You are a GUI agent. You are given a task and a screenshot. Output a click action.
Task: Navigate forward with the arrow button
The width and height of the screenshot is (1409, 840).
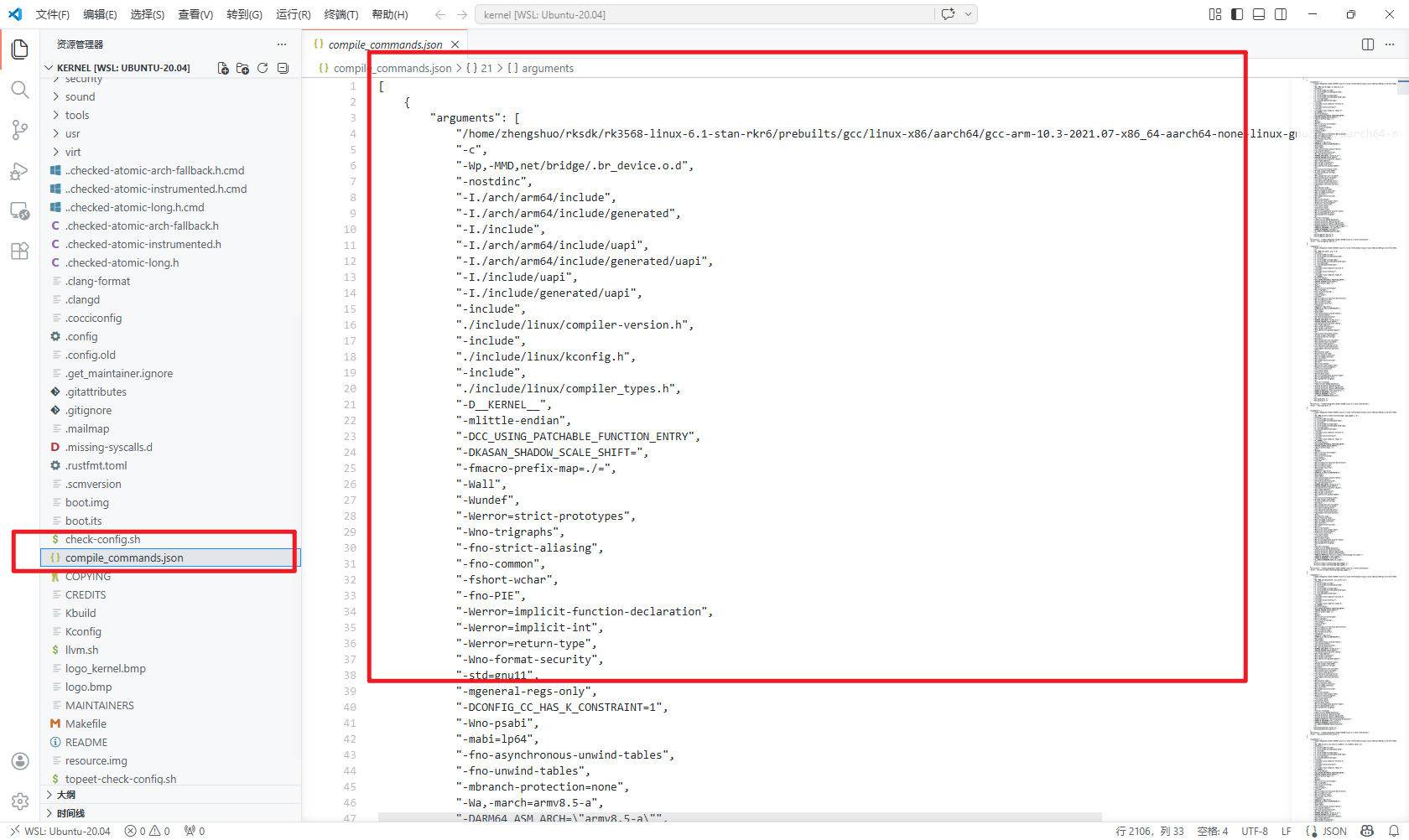(x=462, y=14)
